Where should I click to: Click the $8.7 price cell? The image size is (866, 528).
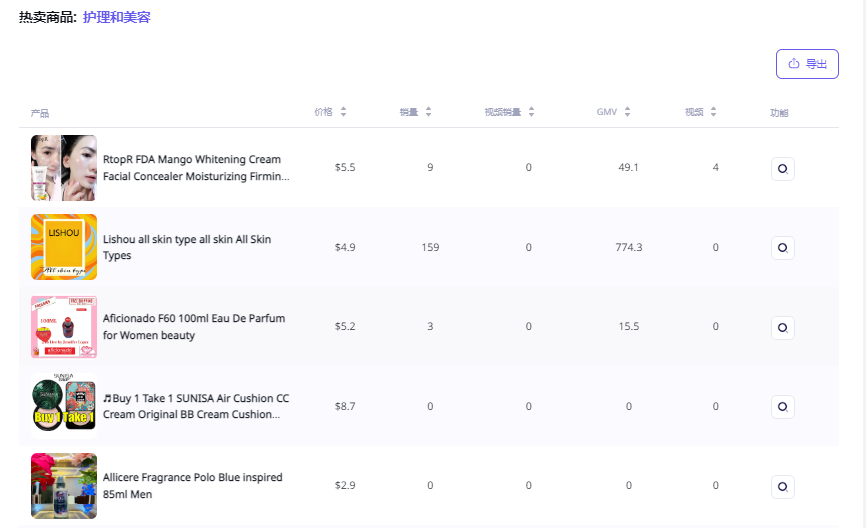[345, 406]
